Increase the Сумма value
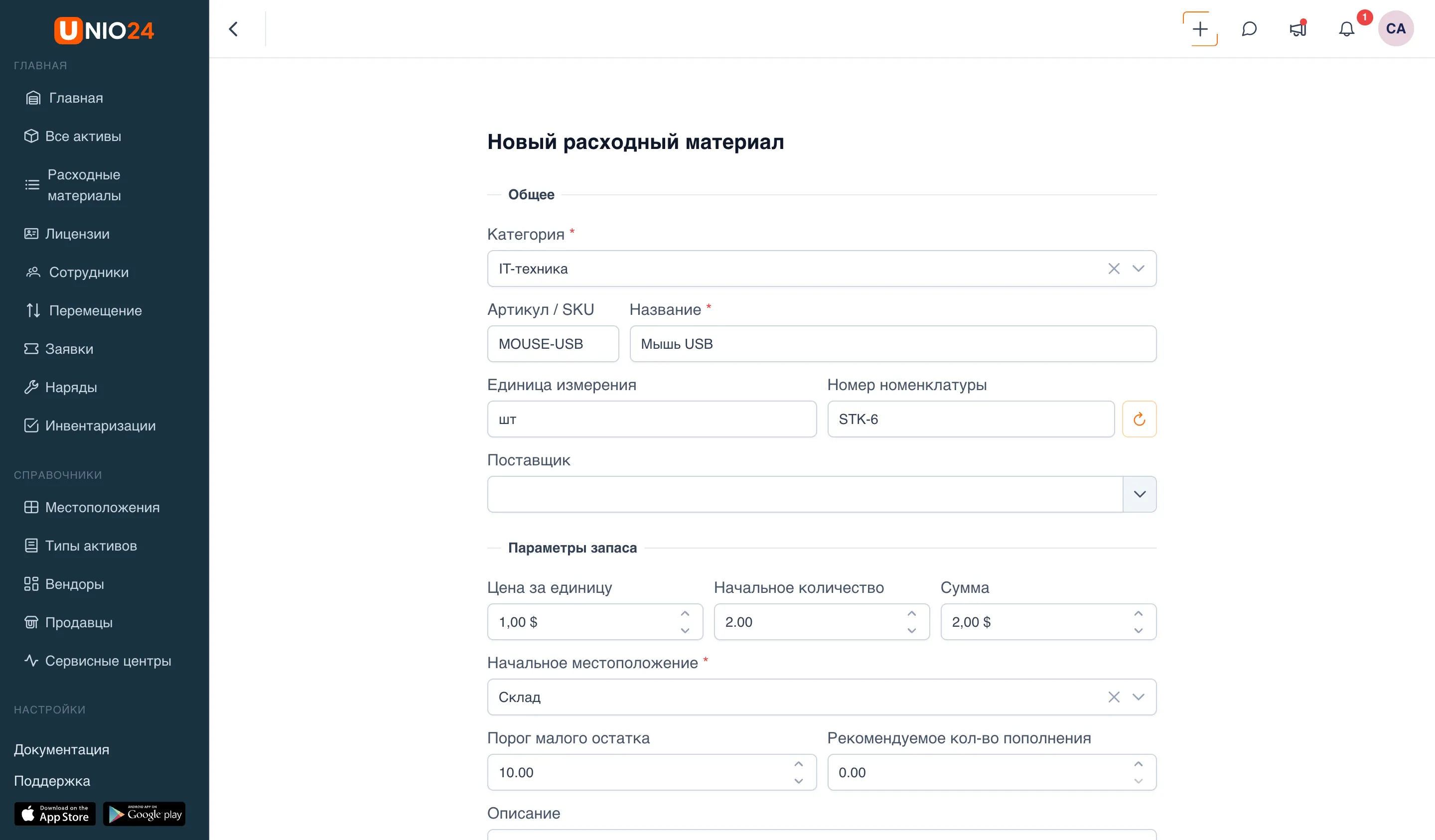This screenshot has height=840, width=1435. [x=1139, y=613]
